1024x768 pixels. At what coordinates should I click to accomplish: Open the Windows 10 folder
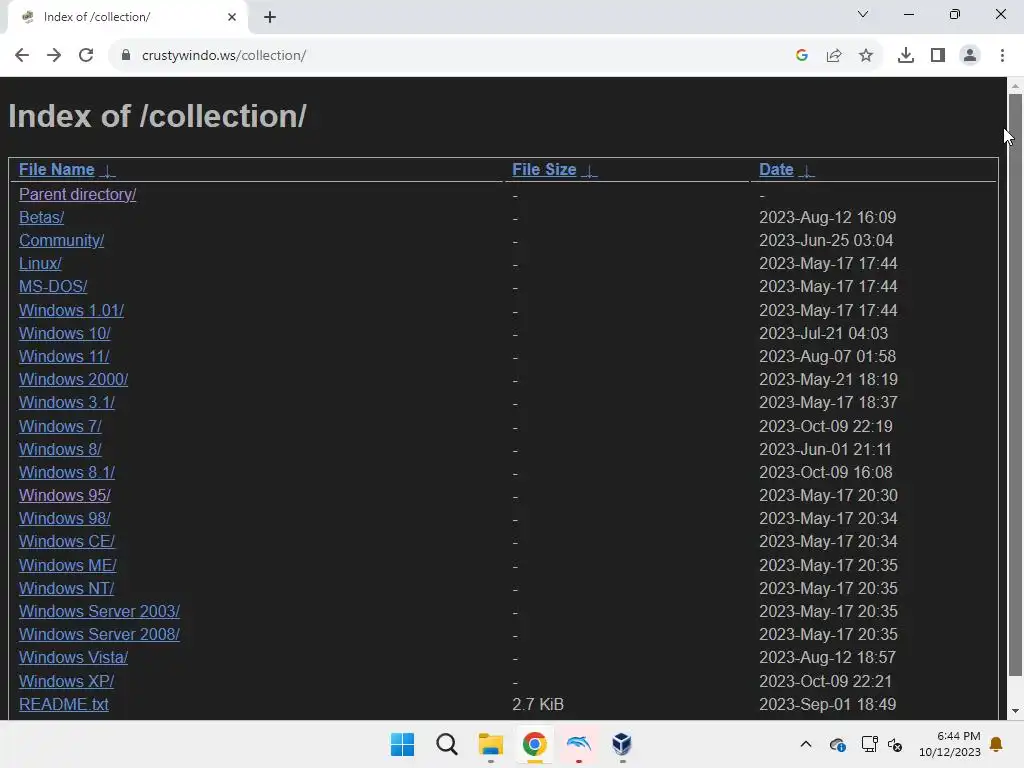click(x=65, y=334)
